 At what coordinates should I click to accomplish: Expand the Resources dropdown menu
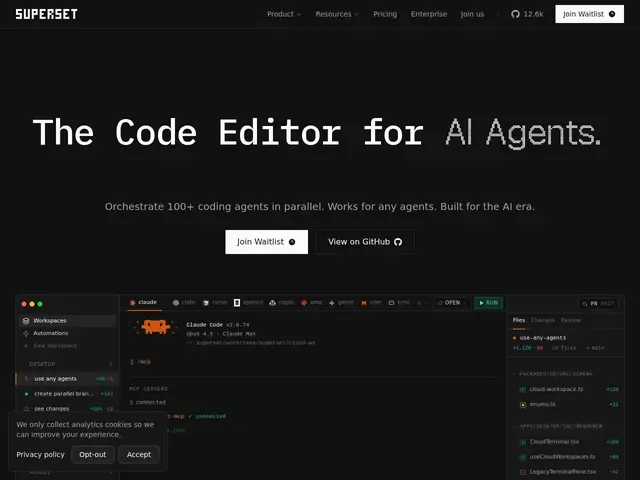tap(337, 14)
